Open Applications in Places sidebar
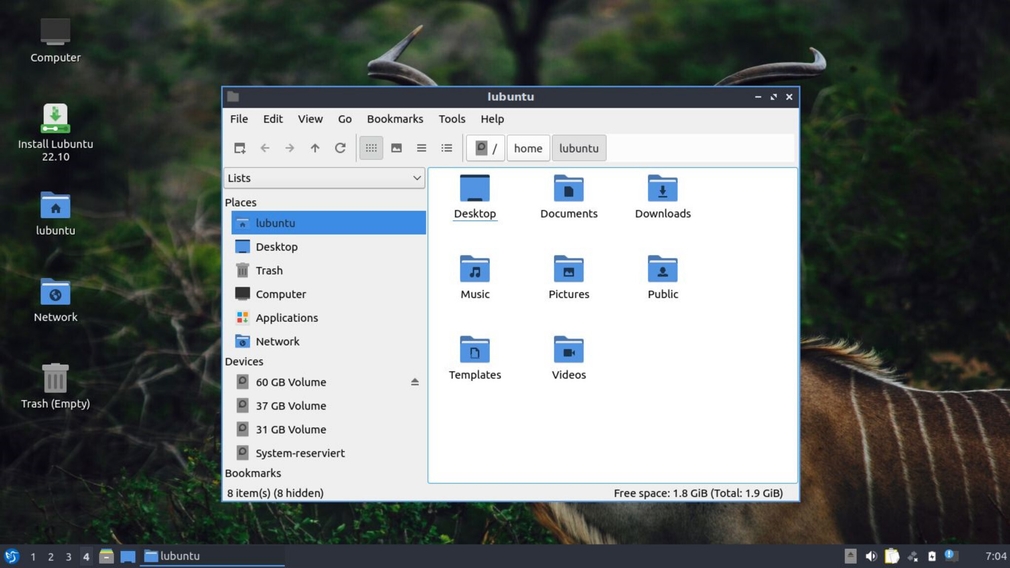Screen dimensions: 1010x568 pos(329,317)
